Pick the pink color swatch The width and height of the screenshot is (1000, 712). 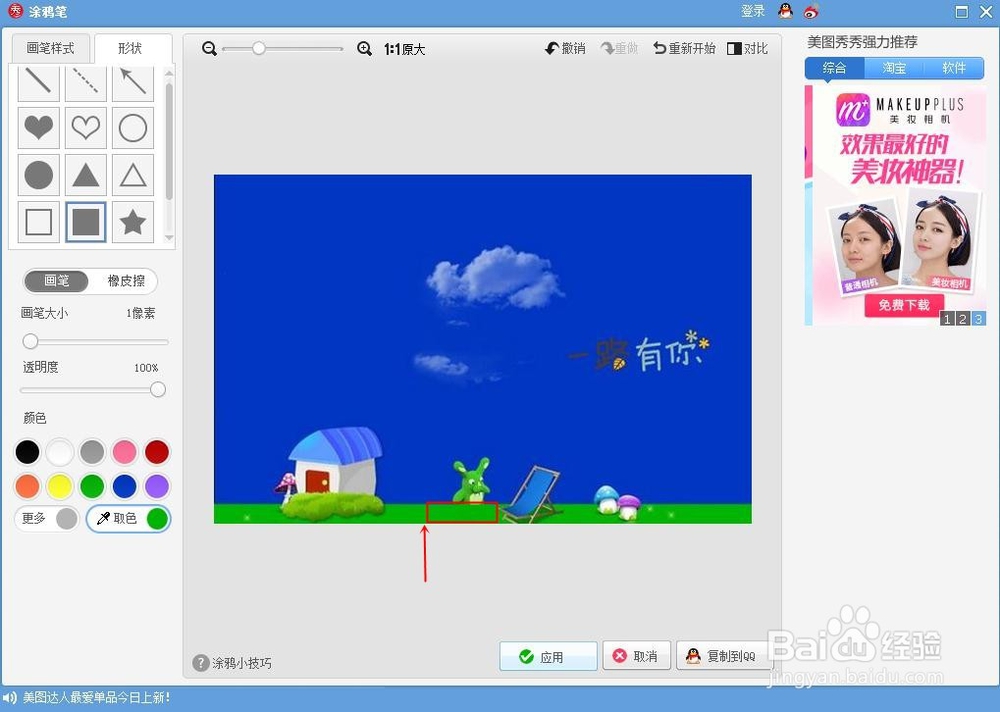coord(124,452)
